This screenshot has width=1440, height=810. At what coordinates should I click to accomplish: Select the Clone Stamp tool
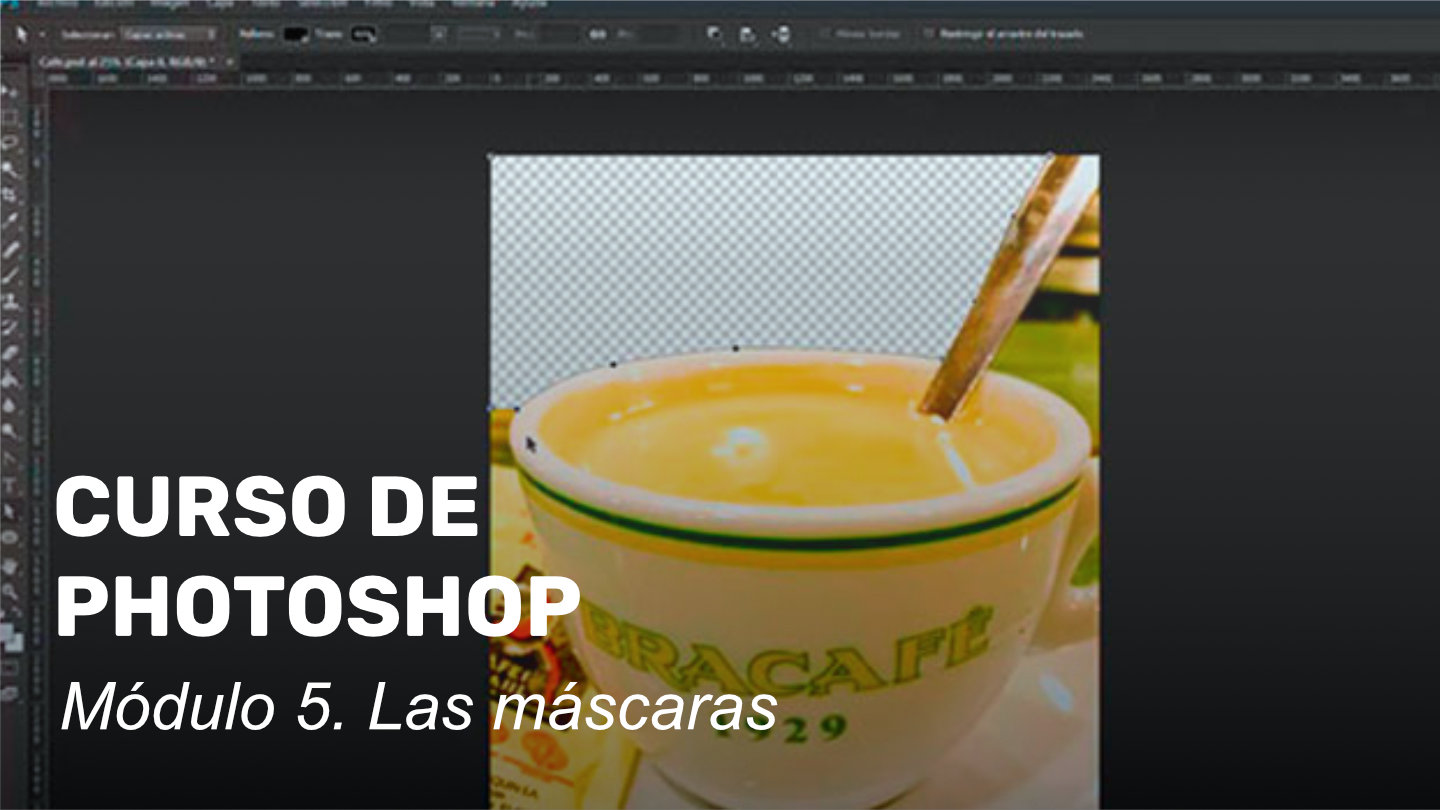12,301
